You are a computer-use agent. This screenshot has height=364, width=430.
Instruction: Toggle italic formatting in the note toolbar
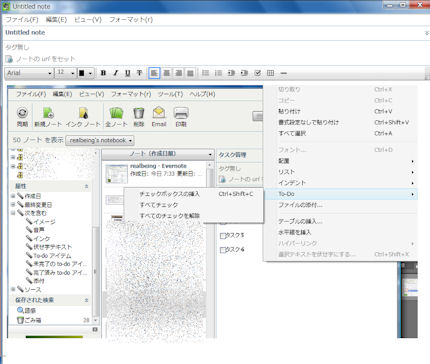tap(116, 73)
